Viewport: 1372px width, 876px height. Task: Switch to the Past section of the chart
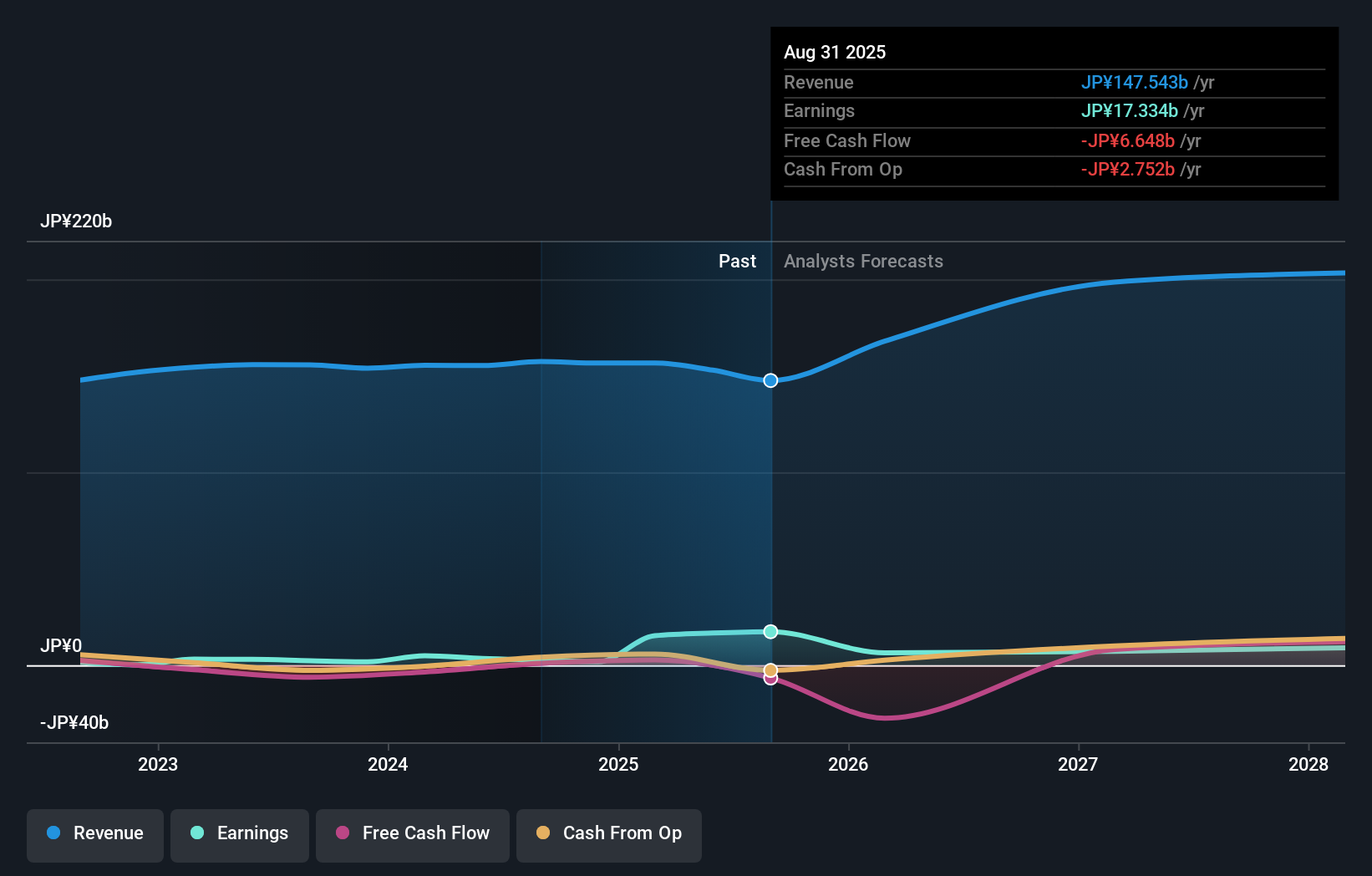[737, 261]
